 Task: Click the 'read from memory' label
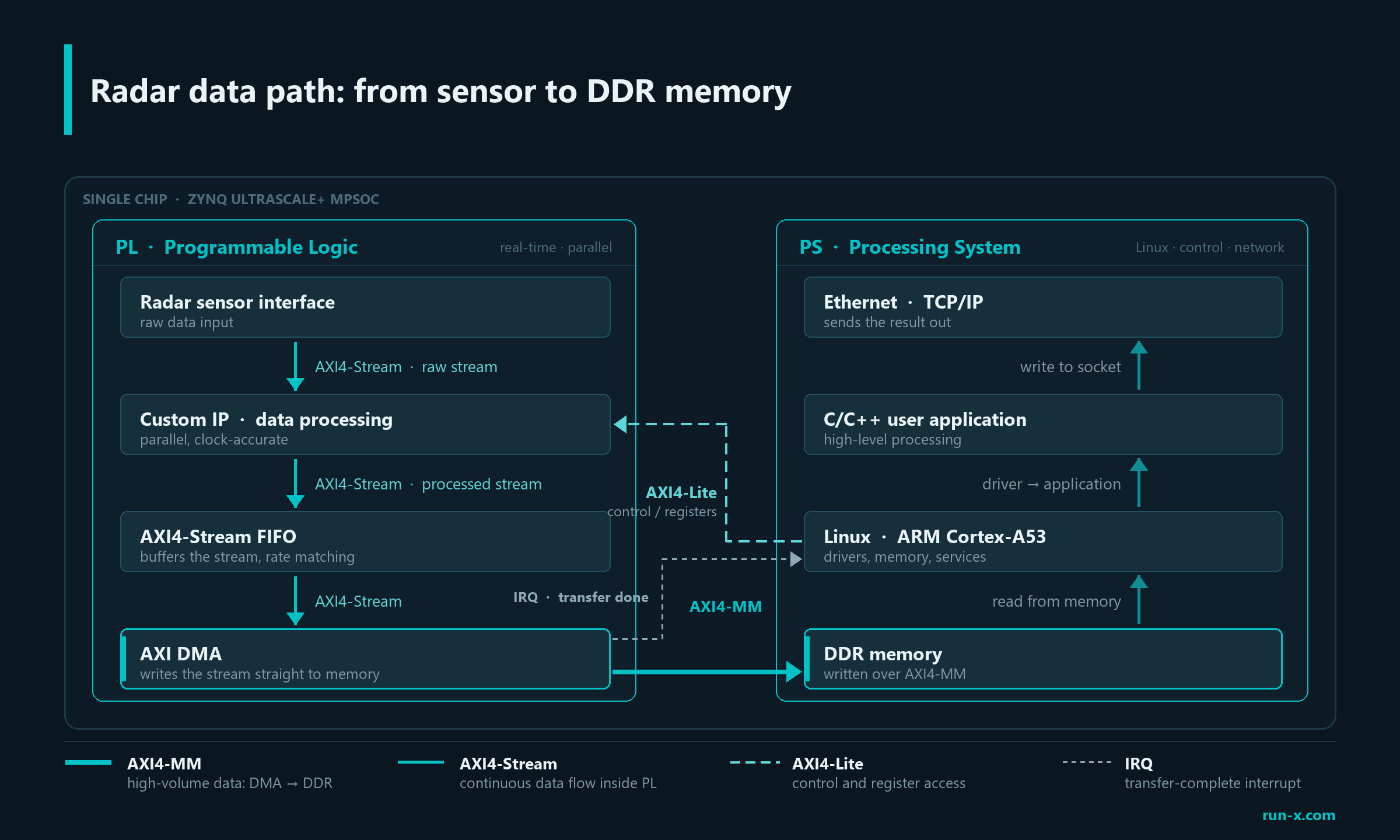coord(1056,601)
